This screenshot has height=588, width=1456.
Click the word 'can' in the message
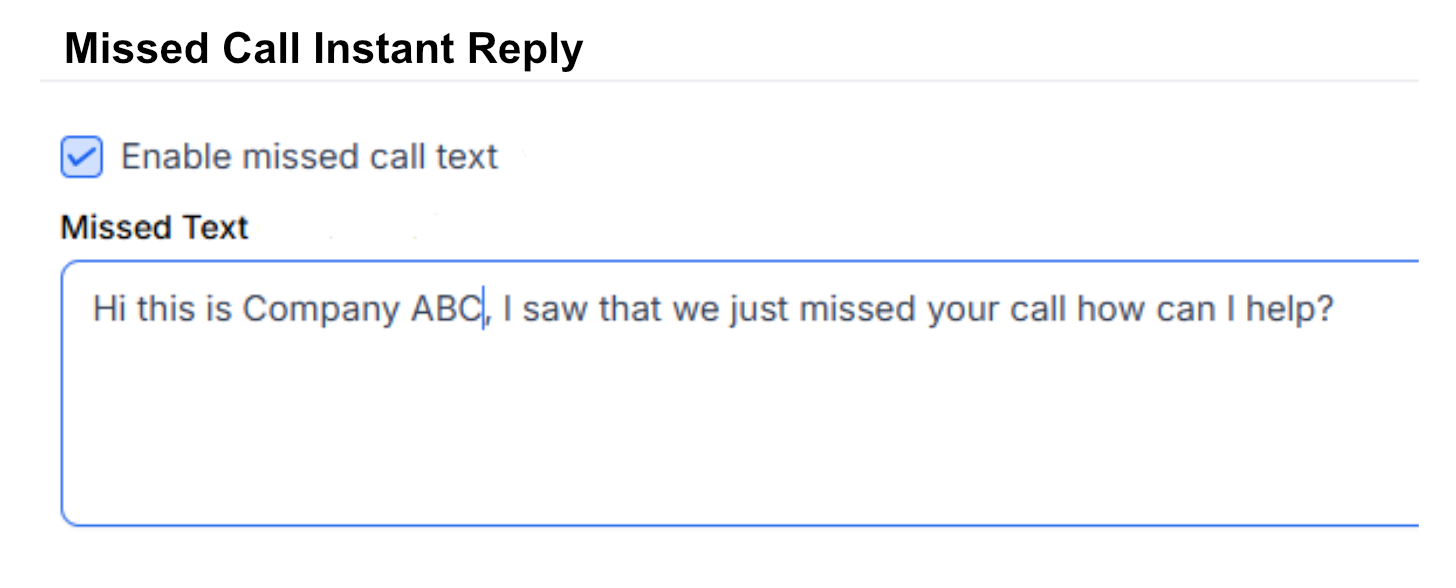click(x=1182, y=309)
